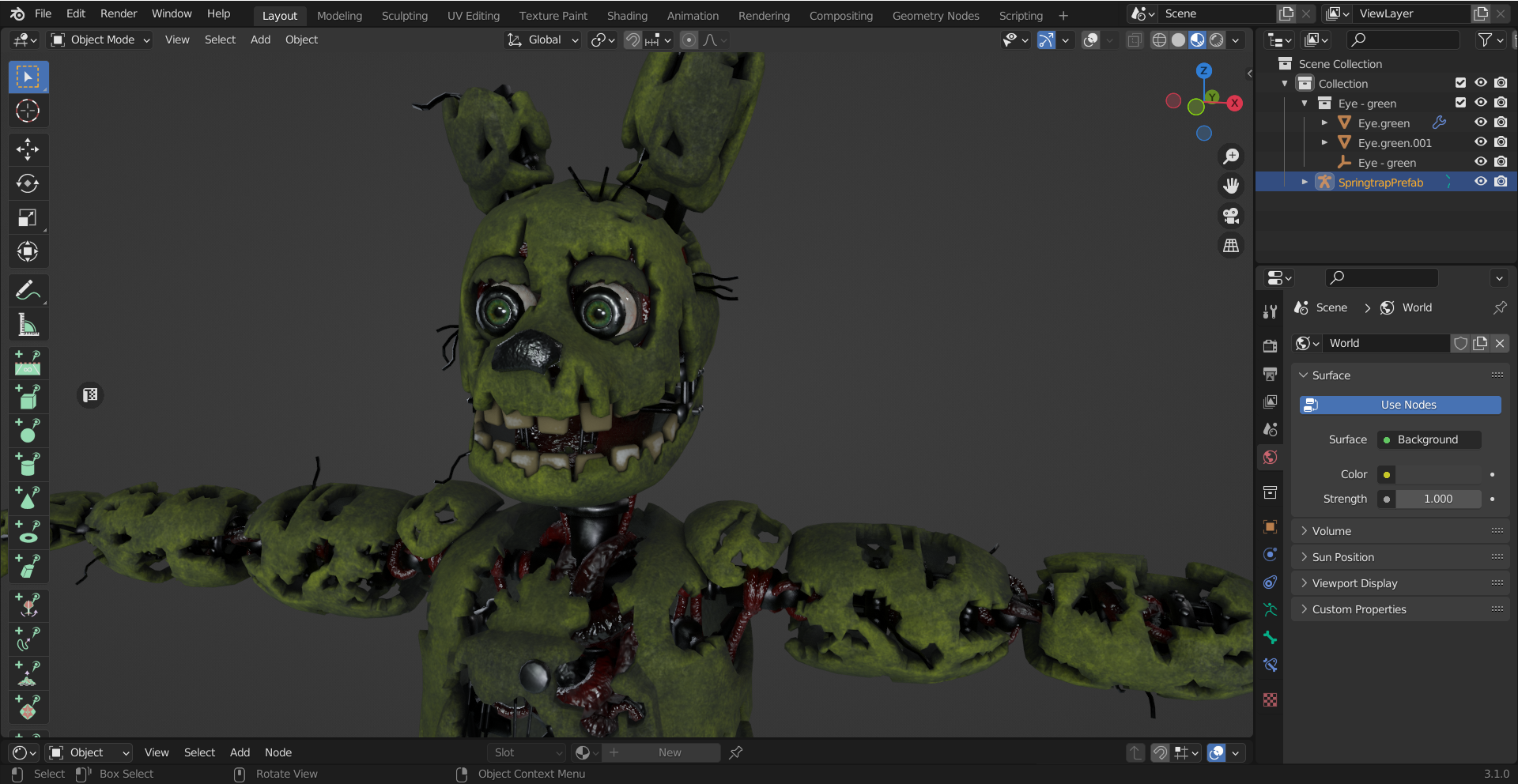Open the Render properties tab

(1271, 345)
